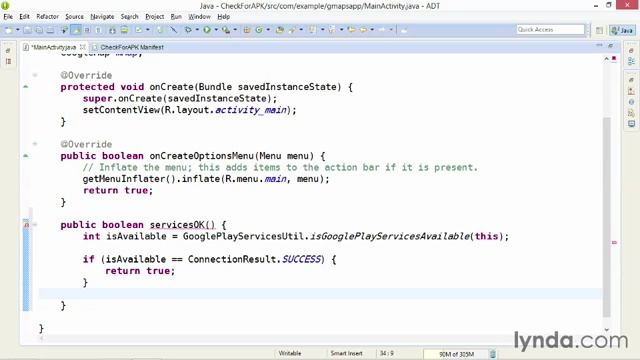Click the New Java Class icon
The image size is (640, 360).
pos(259,30)
